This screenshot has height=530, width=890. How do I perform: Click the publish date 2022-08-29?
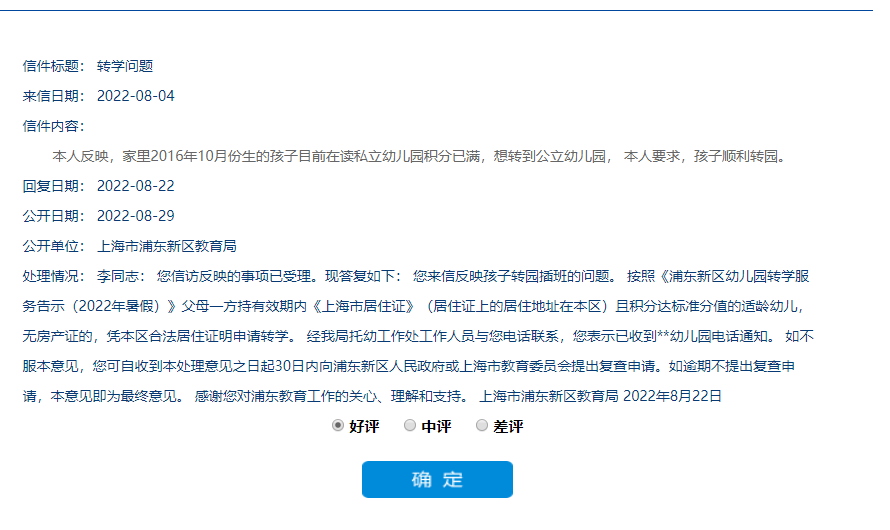[x=136, y=216]
